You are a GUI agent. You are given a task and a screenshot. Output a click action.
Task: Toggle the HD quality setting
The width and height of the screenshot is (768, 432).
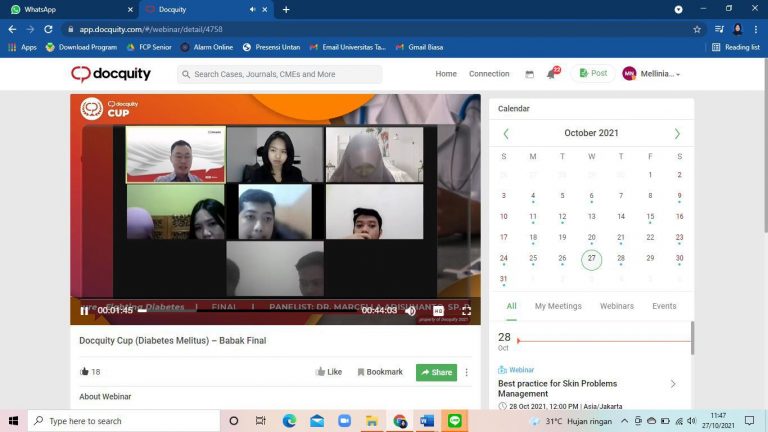point(438,311)
